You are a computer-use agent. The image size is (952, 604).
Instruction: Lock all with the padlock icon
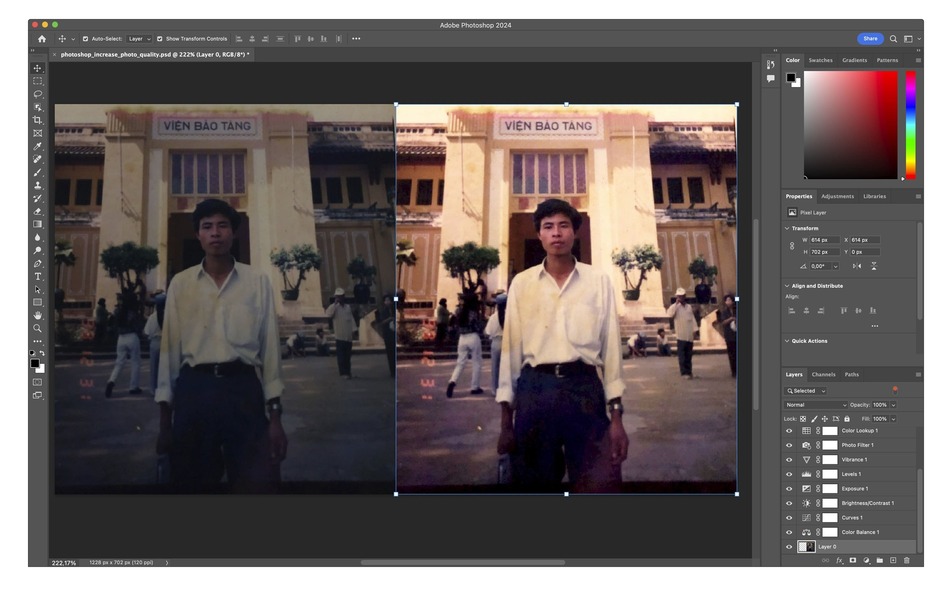(847, 419)
